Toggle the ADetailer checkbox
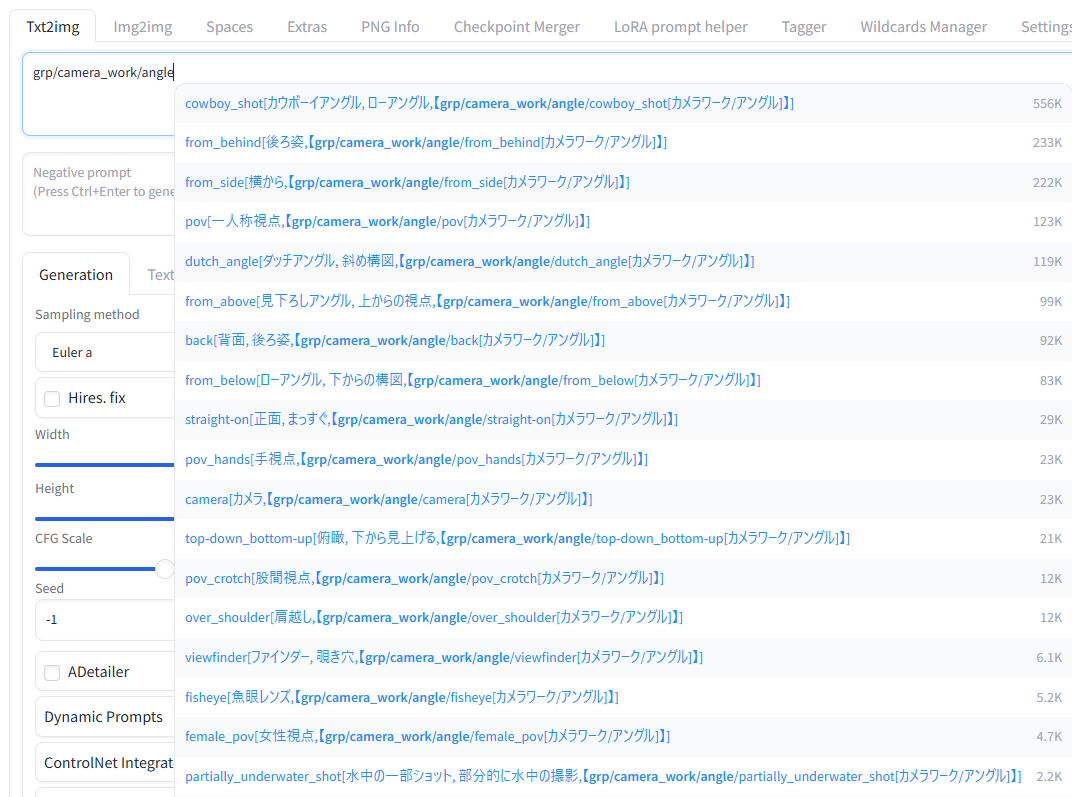The image size is (1072, 797). [x=52, y=672]
